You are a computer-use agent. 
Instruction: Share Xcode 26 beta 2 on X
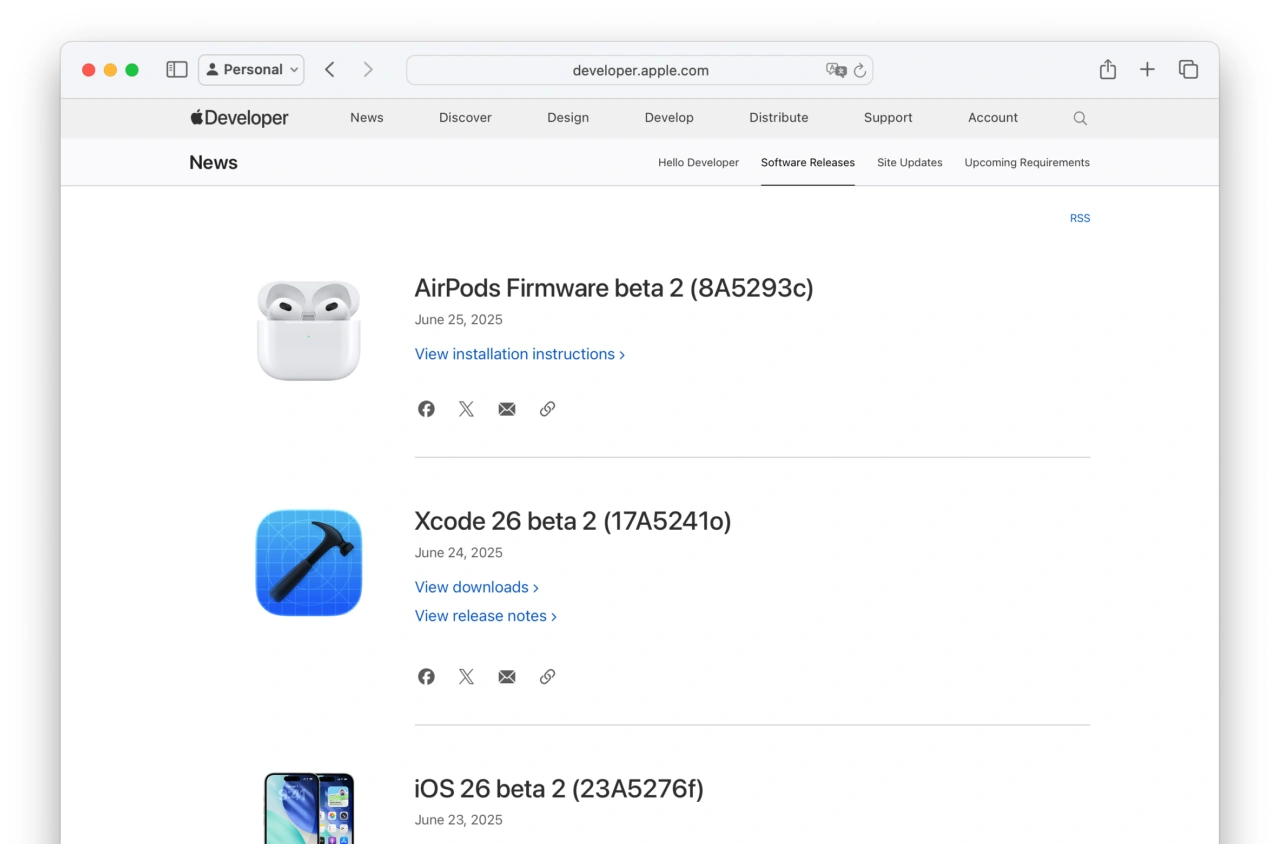(466, 677)
